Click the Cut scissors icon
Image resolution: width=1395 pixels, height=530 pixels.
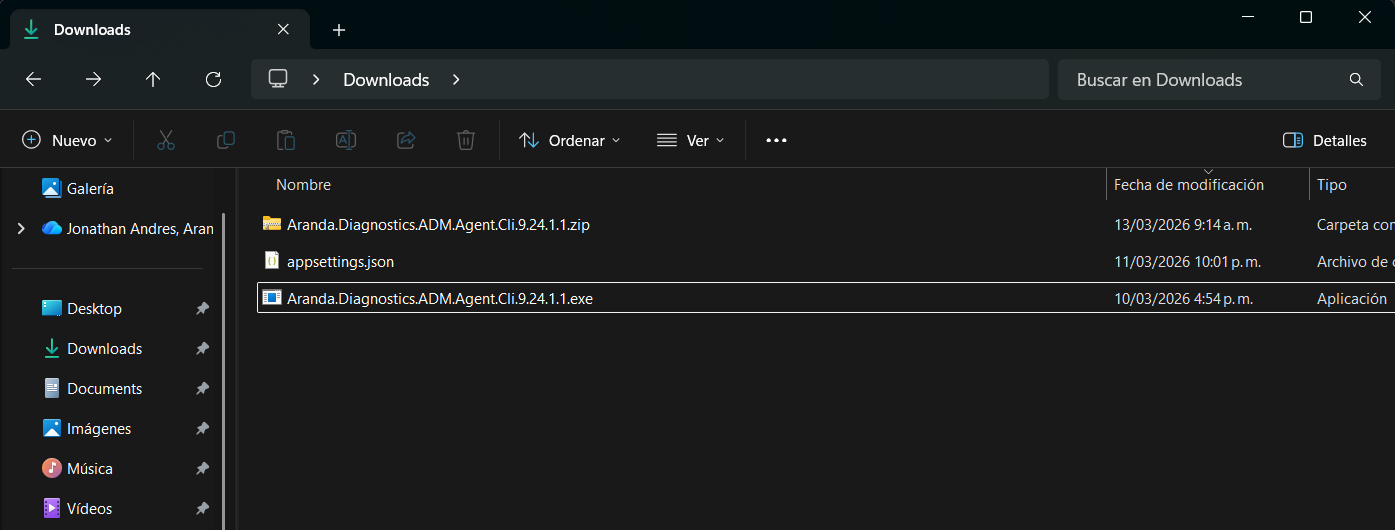[x=166, y=141]
